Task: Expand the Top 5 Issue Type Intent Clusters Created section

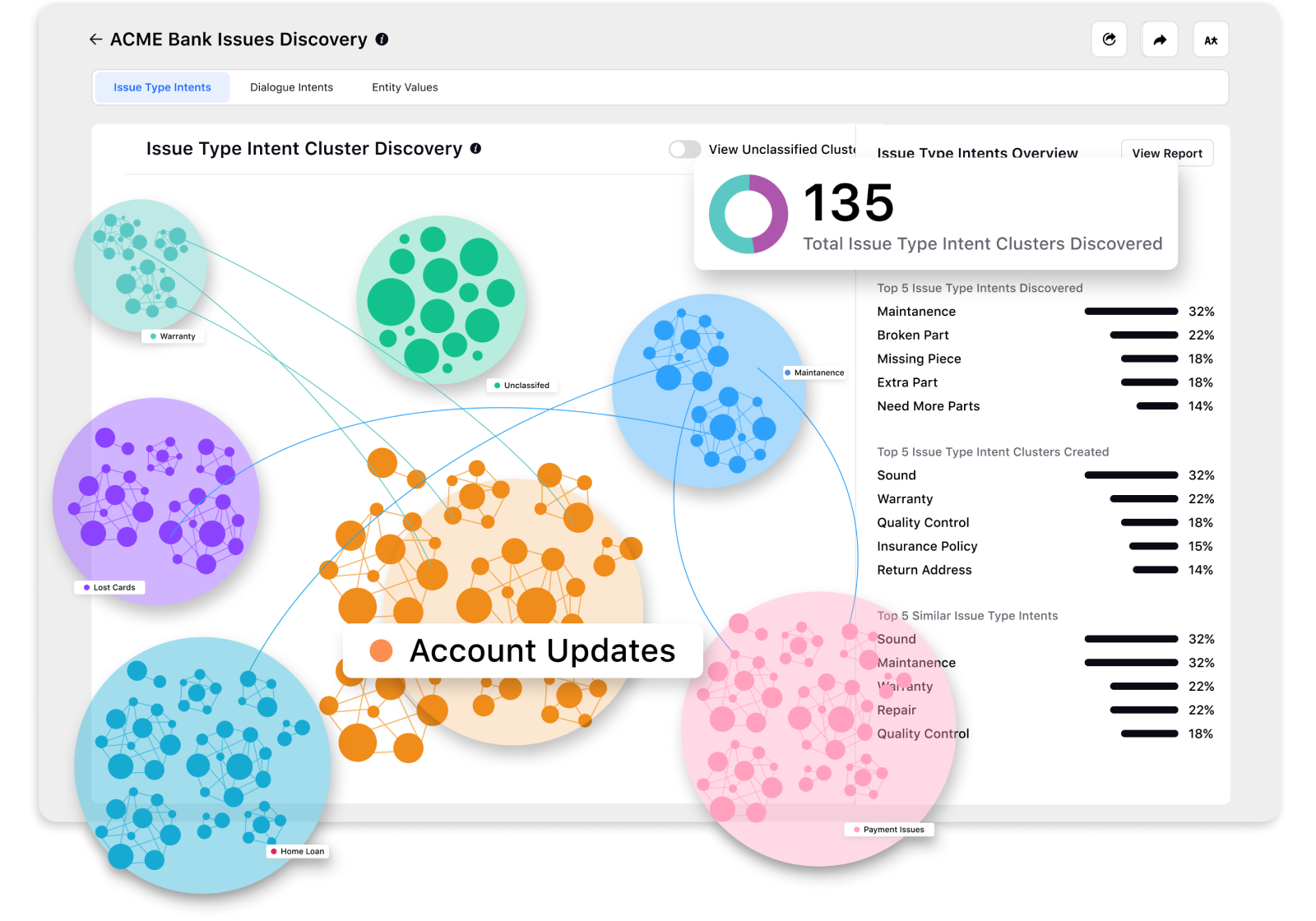Action: tap(992, 451)
